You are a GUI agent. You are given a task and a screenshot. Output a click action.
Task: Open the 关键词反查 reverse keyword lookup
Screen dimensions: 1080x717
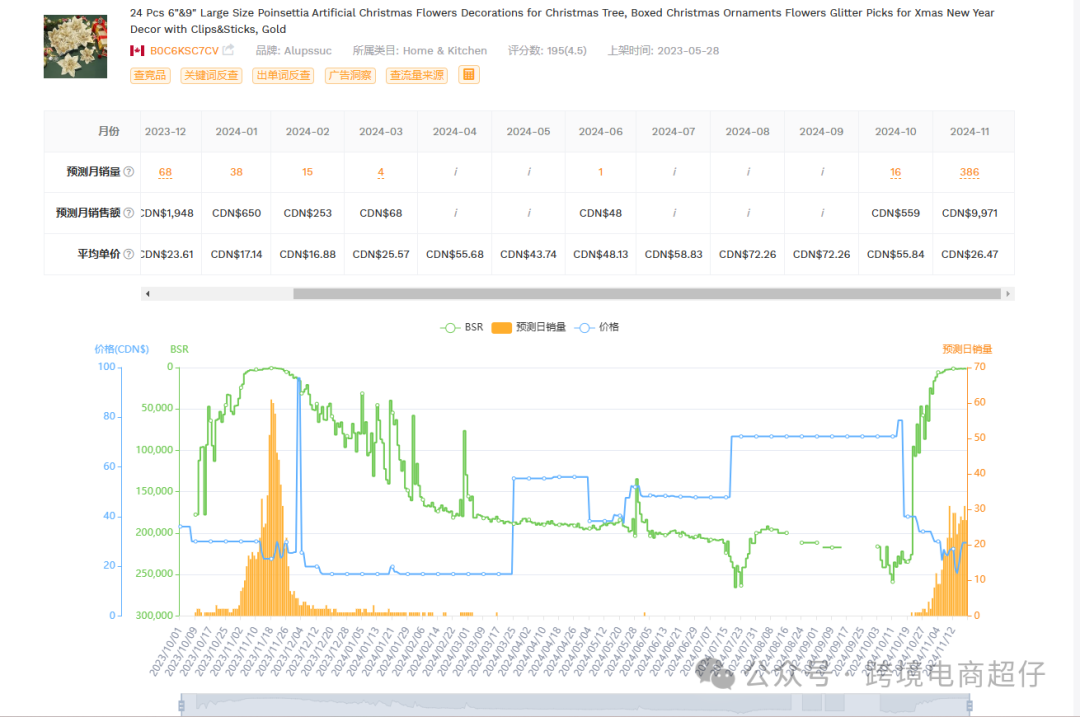(x=211, y=75)
